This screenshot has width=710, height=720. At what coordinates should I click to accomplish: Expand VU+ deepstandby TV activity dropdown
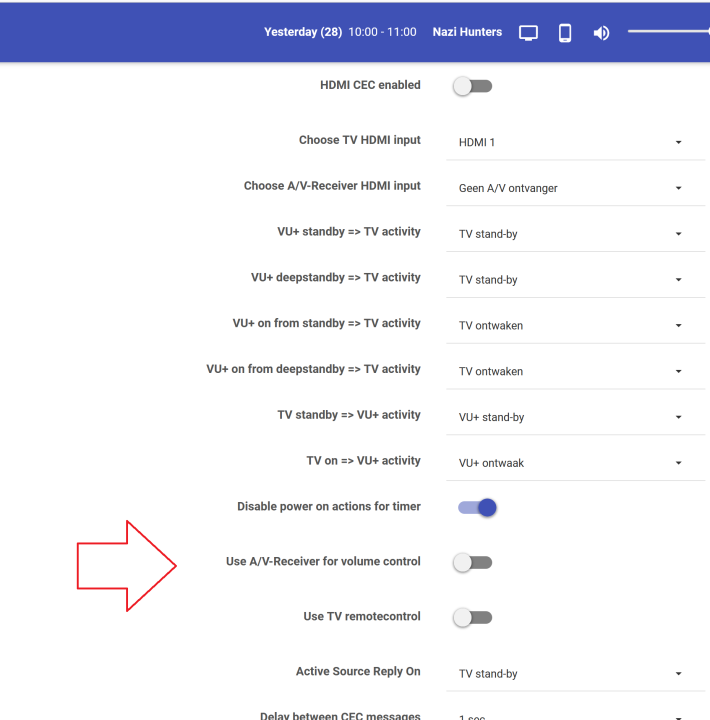pos(574,280)
